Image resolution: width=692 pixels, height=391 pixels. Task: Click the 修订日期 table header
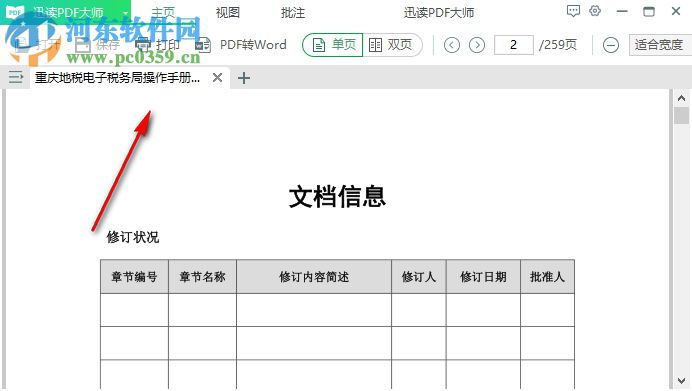tap(483, 277)
